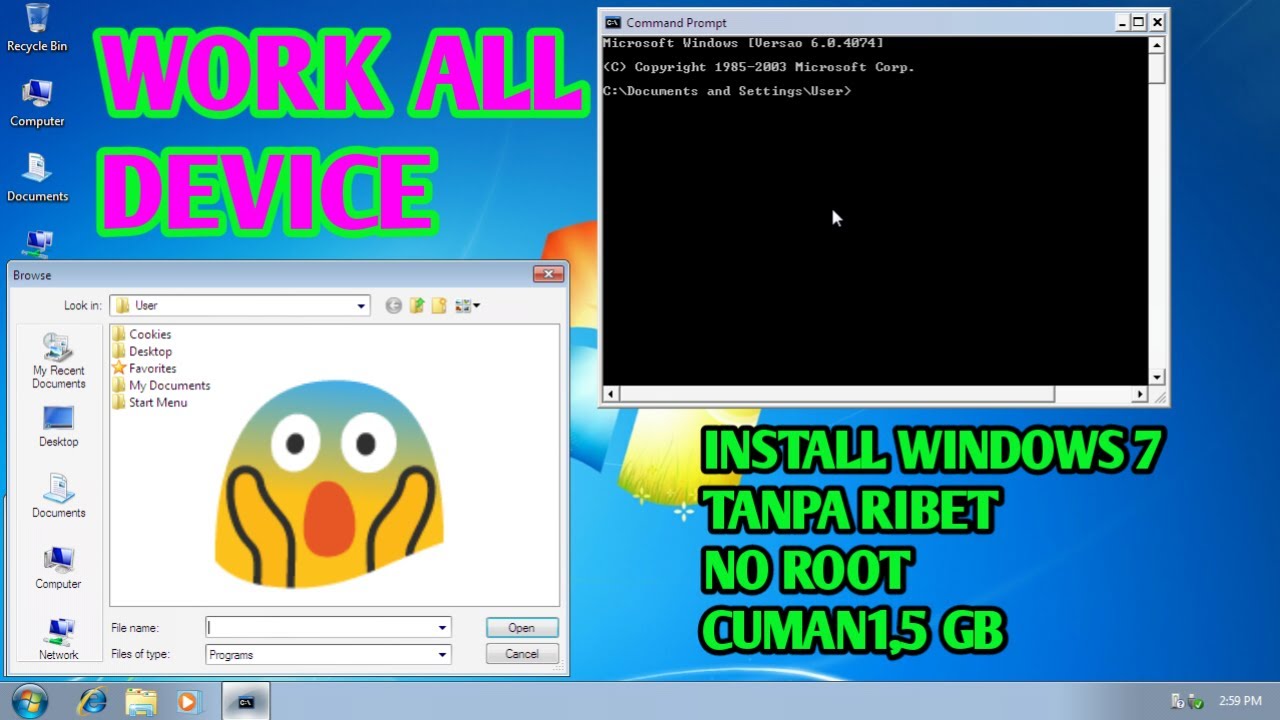The height and width of the screenshot is (720, 1280).
Task: Click the security shield tray icon
Action: 1197,702
